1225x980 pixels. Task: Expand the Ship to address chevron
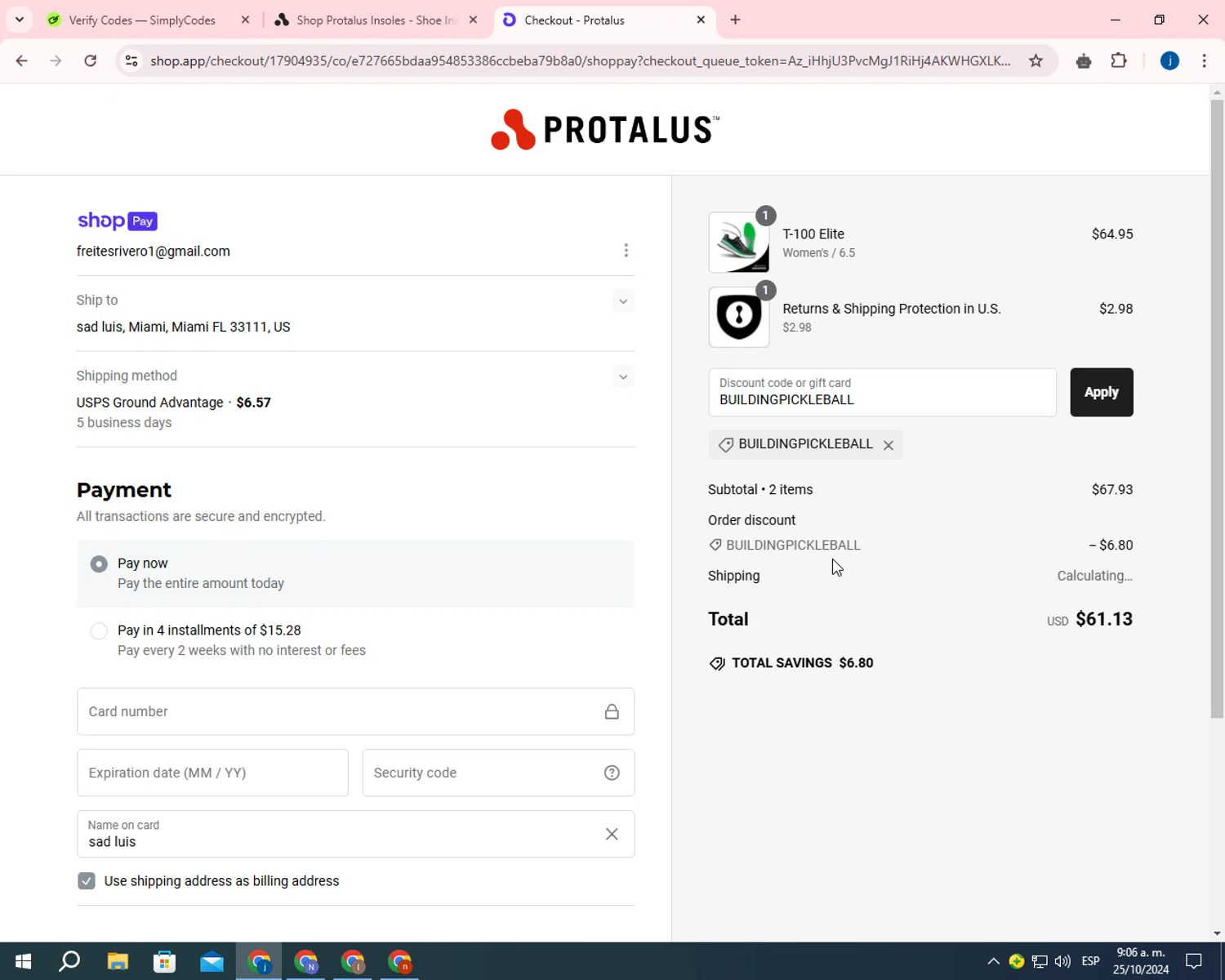(623, 301)
